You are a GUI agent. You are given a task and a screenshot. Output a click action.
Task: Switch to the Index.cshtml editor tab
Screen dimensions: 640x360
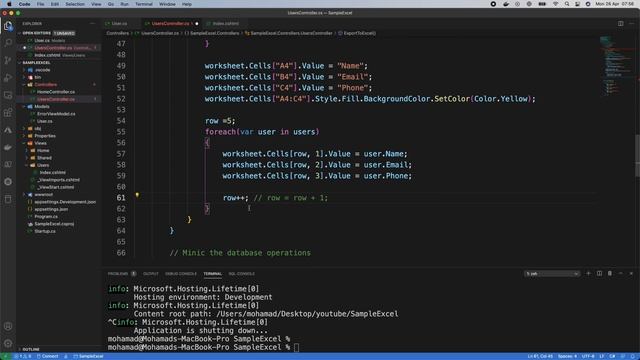coord(225,24)
